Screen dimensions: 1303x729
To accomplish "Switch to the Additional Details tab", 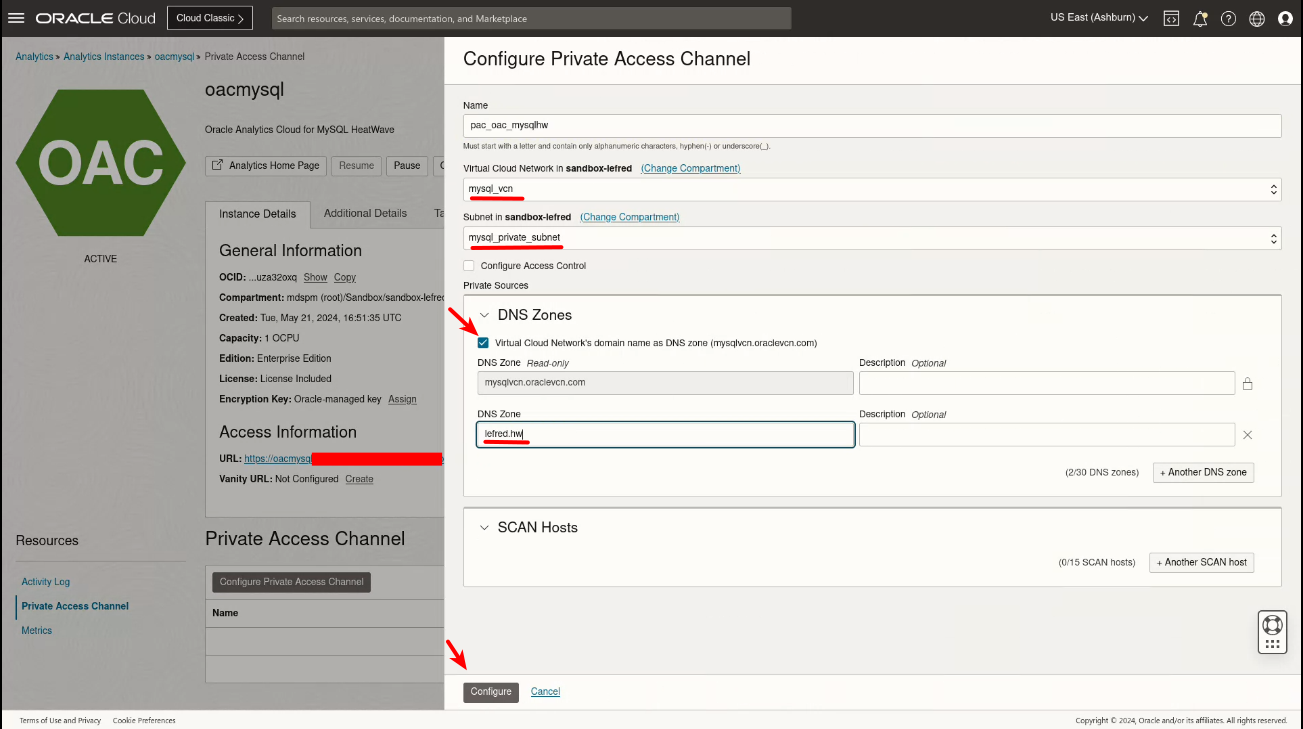I will point(365,214).
